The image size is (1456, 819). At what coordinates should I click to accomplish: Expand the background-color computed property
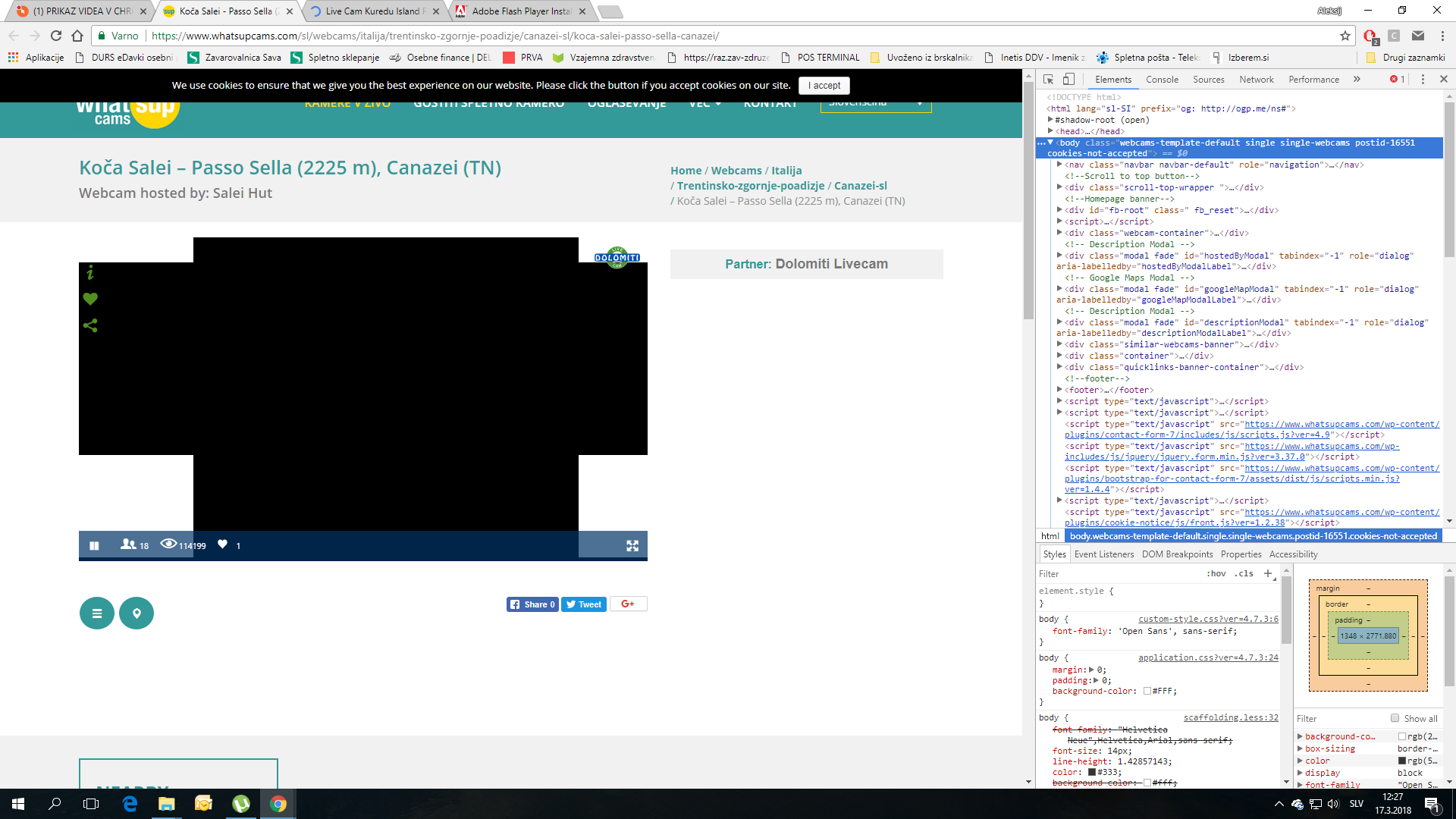(1300, 736)
